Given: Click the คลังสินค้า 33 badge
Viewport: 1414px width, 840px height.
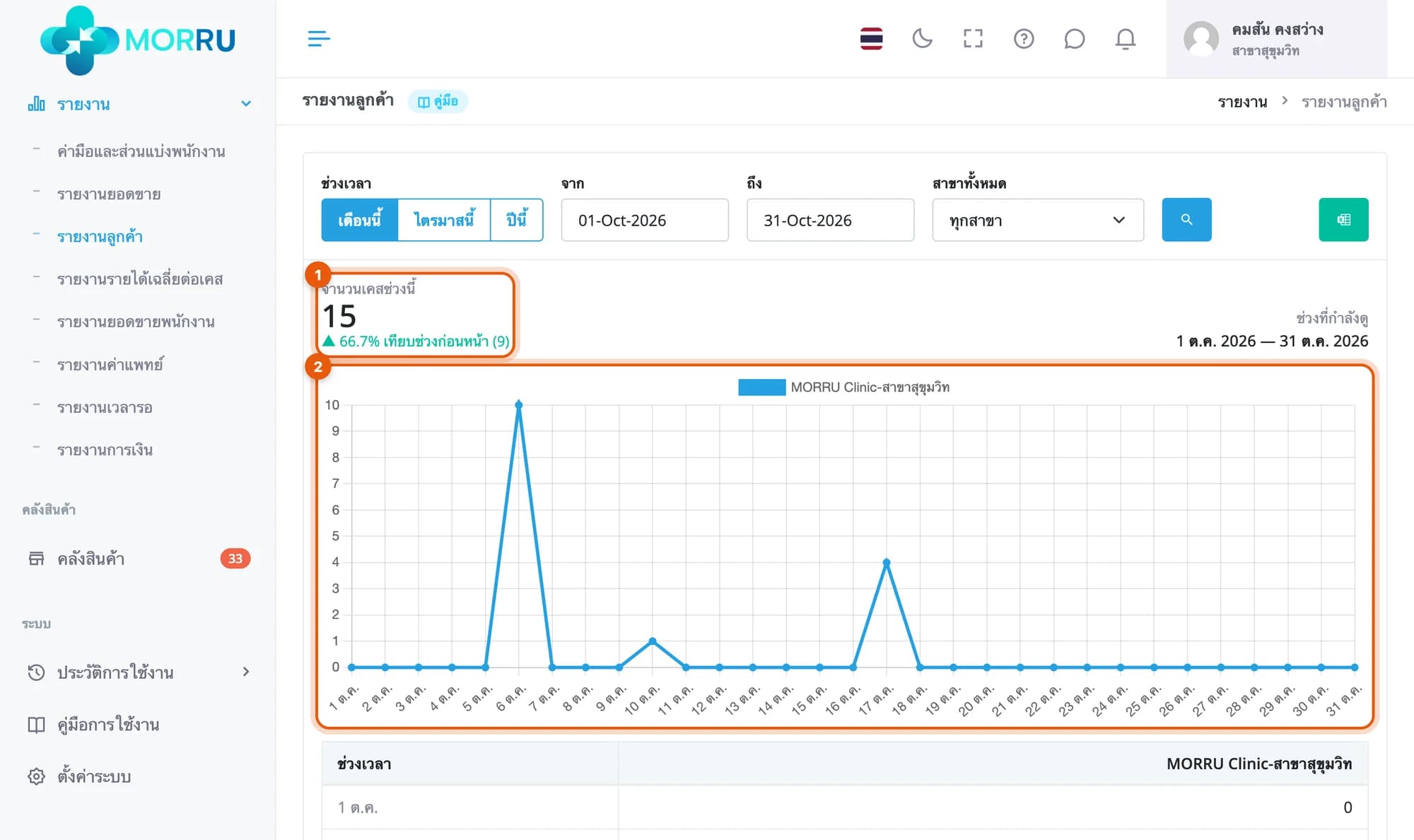Looking at the screenshot, I should click(x=235, y=559).
